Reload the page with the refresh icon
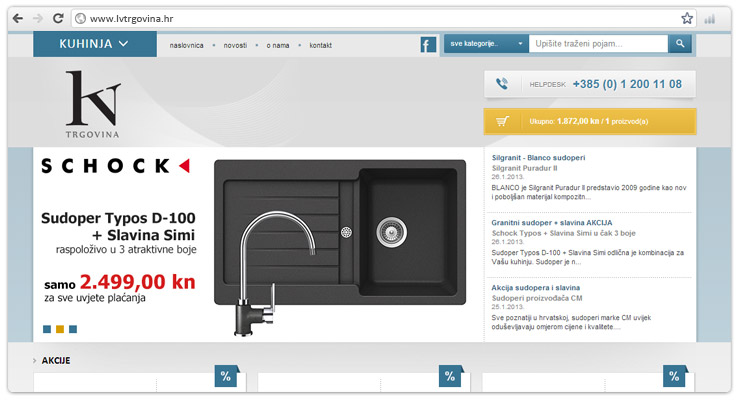This screenshot has height=400, width=740. pos(58,18)
